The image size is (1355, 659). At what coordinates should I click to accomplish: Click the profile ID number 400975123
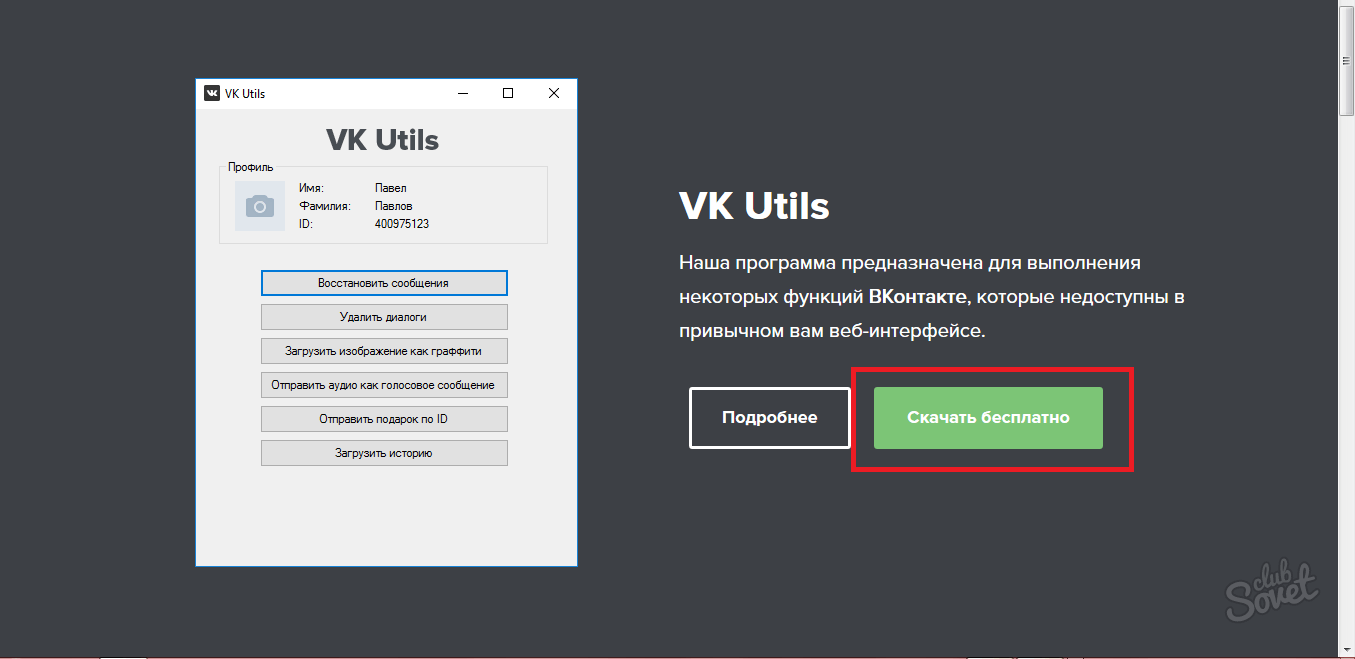[x=402, y=224]
